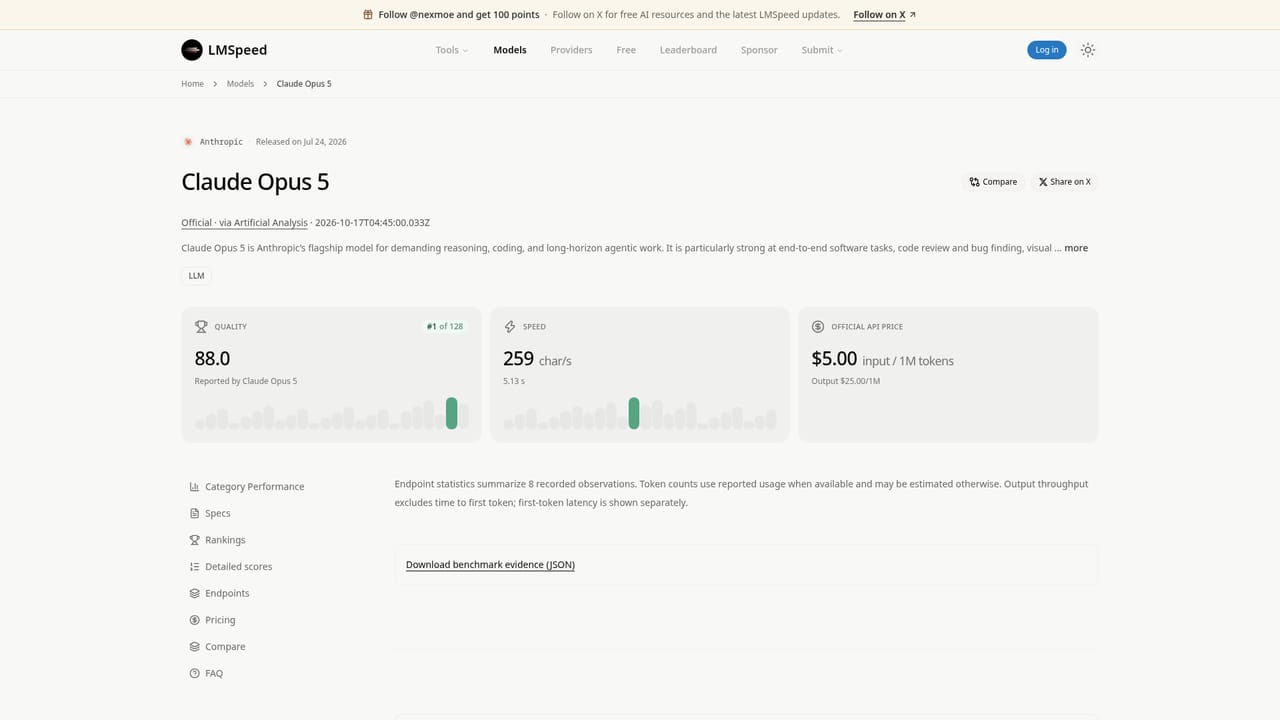The image size is (1280, 720).
Task: Click the "Released on Jul 24, 2026" text
Action: point(301,142)
